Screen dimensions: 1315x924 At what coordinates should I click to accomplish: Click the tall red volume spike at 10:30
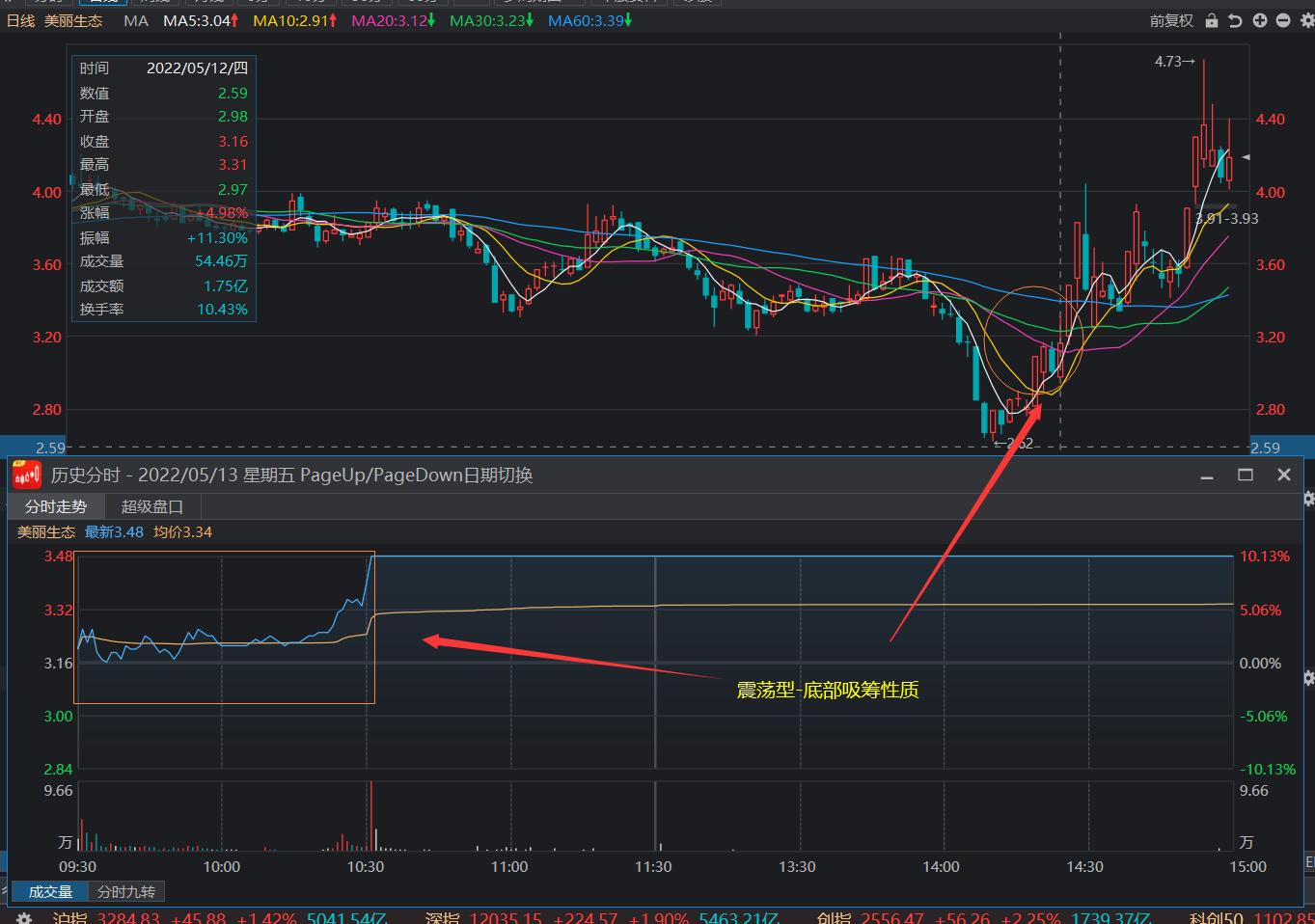tap(370, 816)
